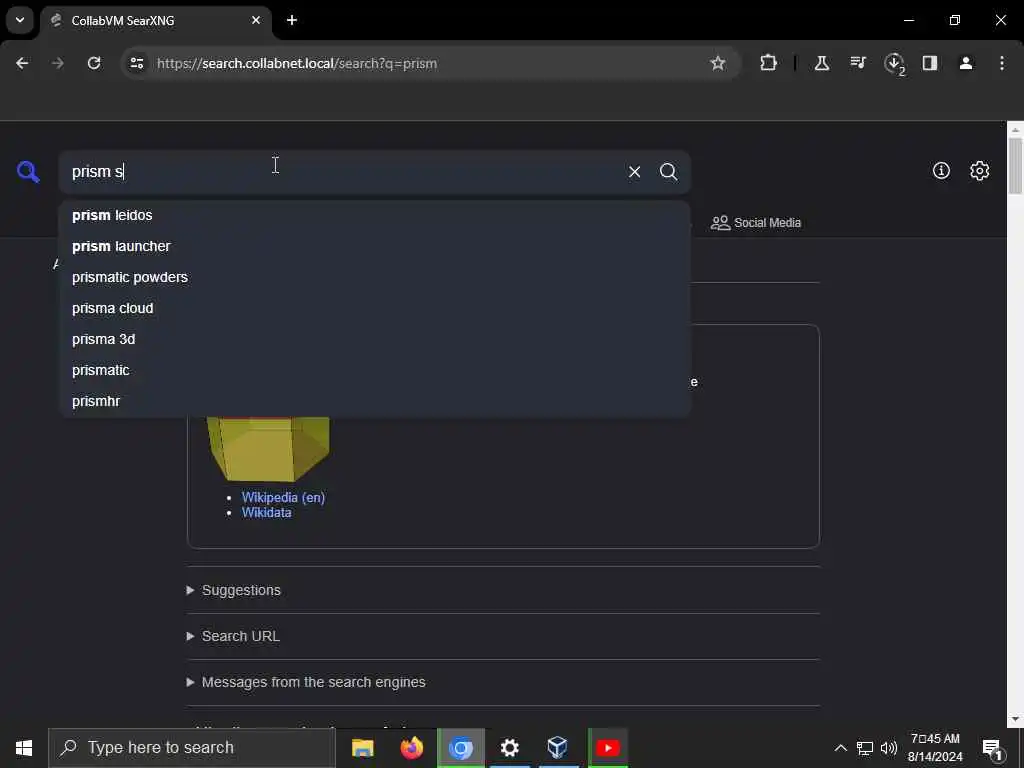Switch to Chrome taskbar icon
This screenshot has height=768, width=1024.
coord(461,748)
